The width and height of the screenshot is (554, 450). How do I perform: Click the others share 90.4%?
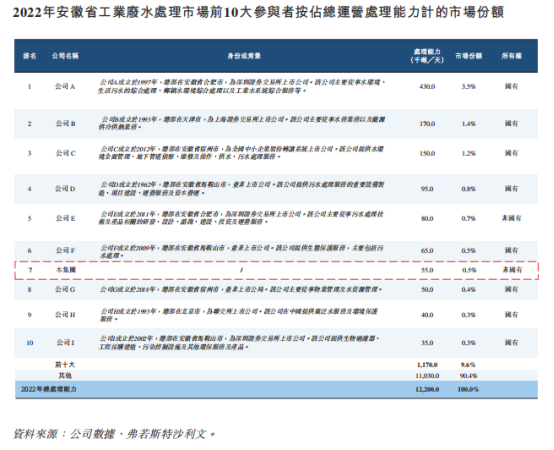click(x=468, y=375)
